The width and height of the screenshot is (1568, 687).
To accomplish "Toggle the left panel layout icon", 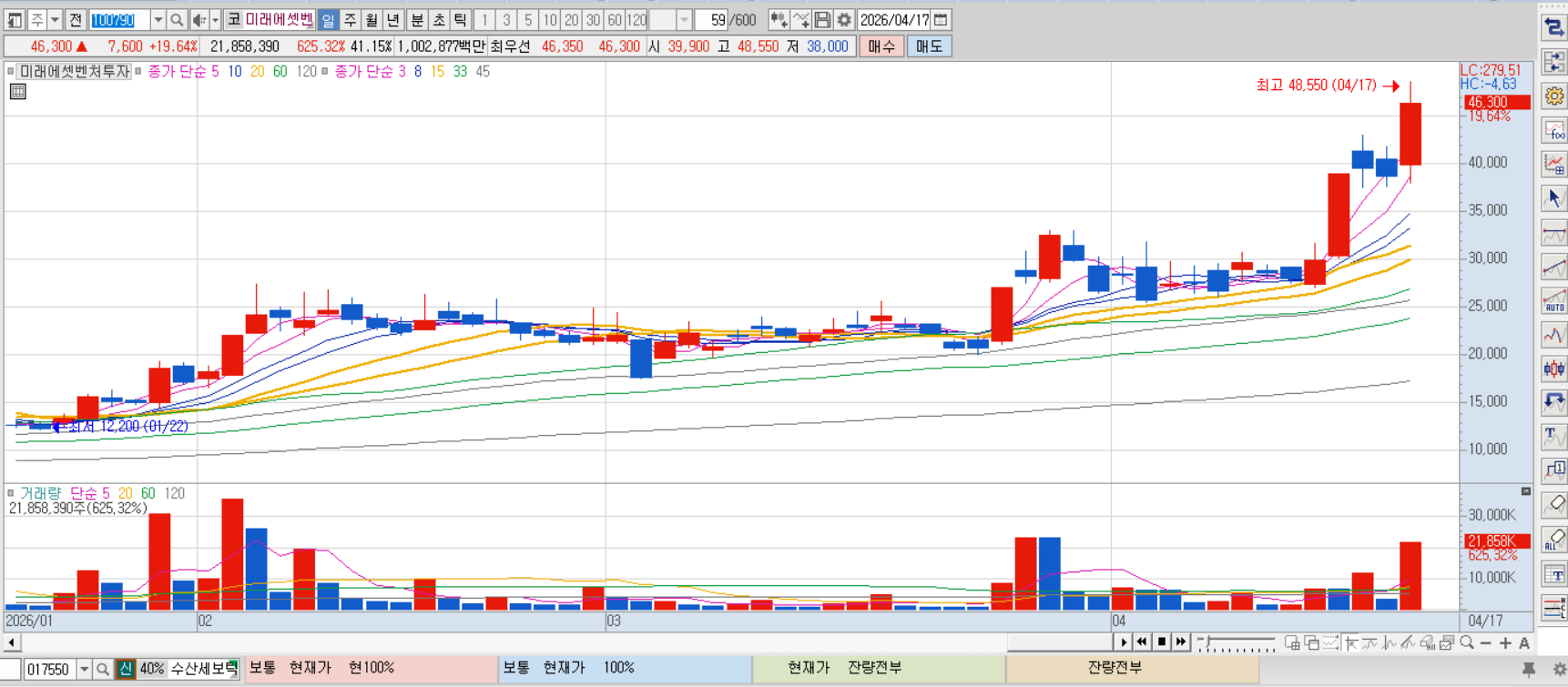I will click(15, 20).
